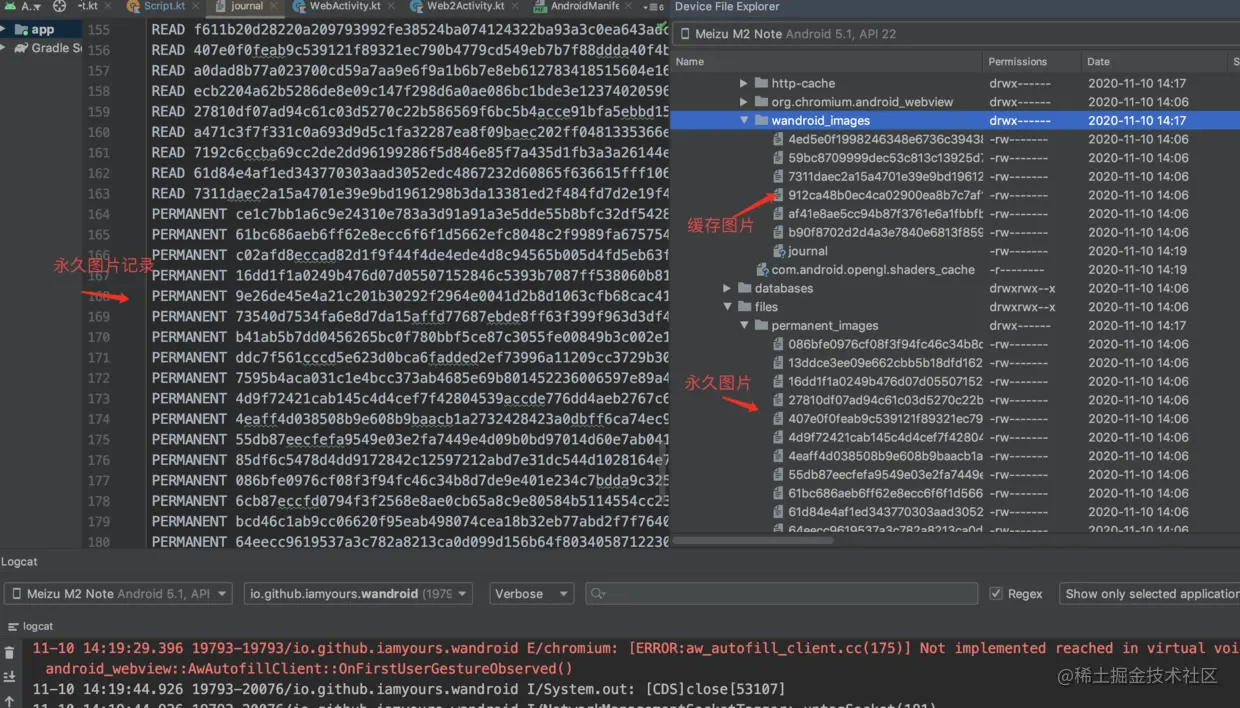The width and height of the screenshot is (1240, 708).
Task: Click the Clear logcat trash icon
Action: click(x=9, y=652)
